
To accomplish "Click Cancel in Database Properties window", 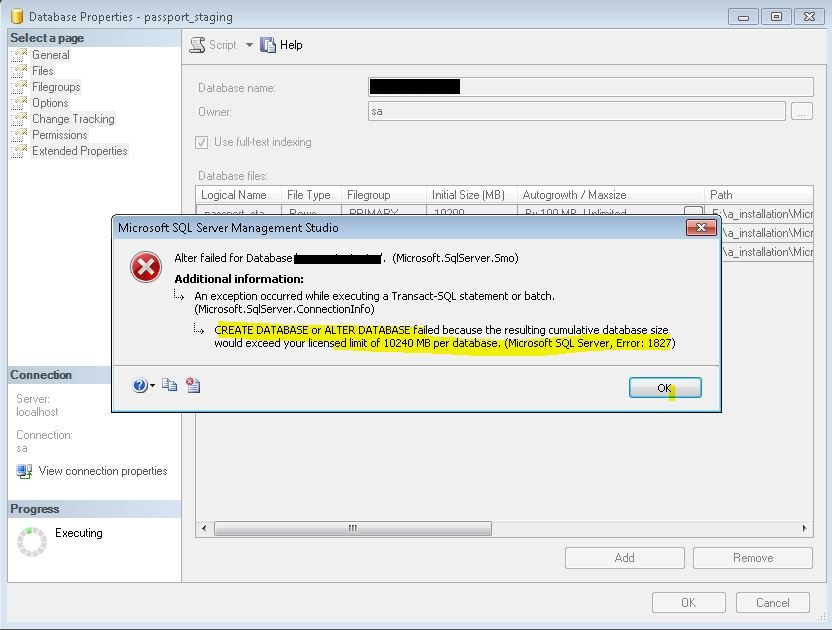I will [773, 602].
